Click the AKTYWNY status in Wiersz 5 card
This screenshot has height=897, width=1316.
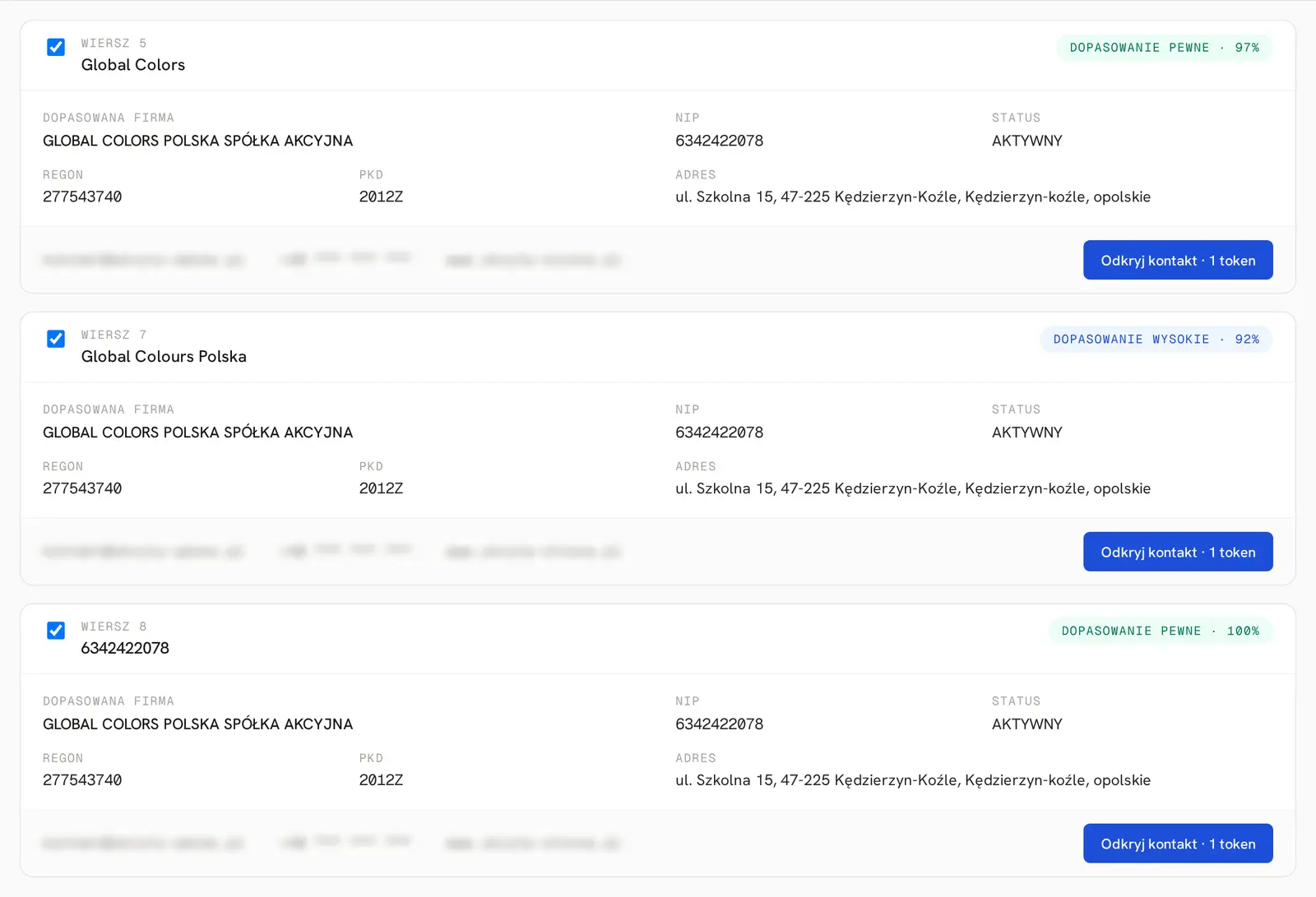point(1026,141)
